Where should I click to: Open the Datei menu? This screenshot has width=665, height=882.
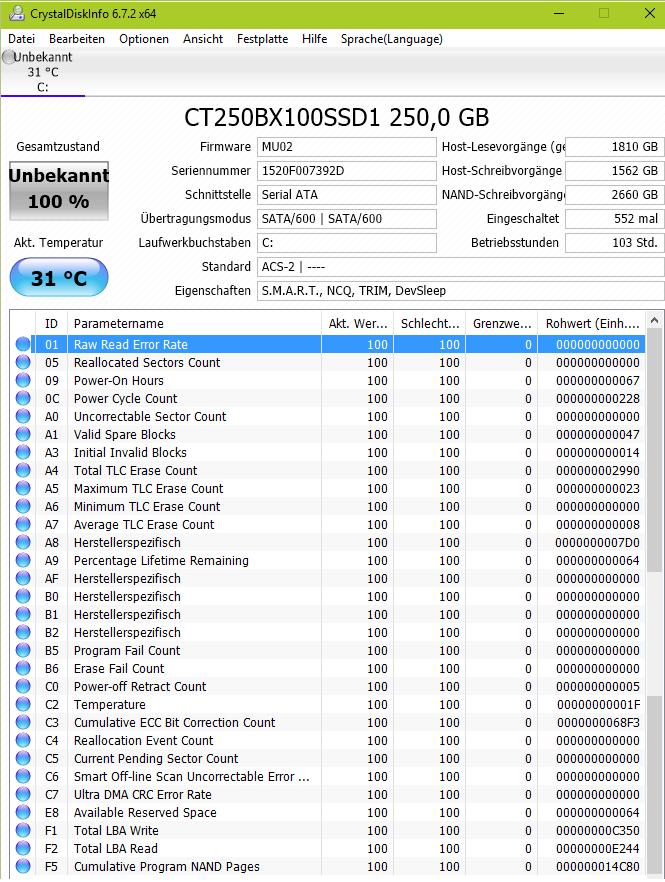[x=21, y=39]
